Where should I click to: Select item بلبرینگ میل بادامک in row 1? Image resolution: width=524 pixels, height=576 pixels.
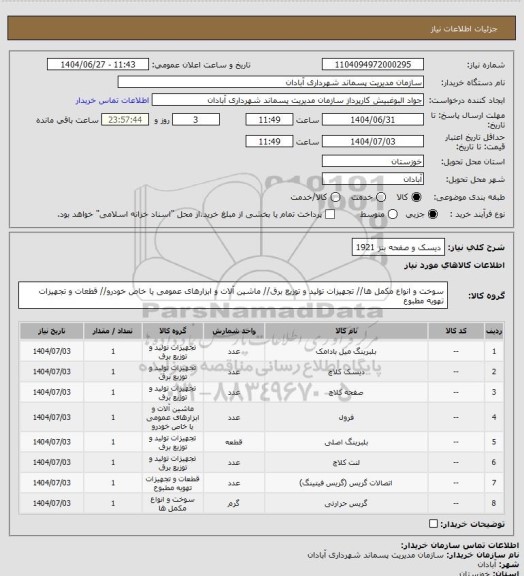[x=346, y=352]
